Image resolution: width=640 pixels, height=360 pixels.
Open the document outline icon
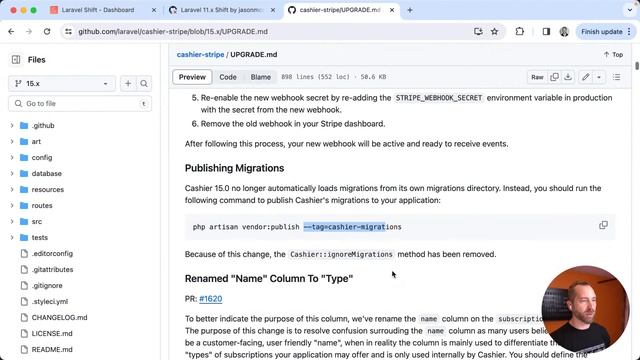click(x=616, y=77)
